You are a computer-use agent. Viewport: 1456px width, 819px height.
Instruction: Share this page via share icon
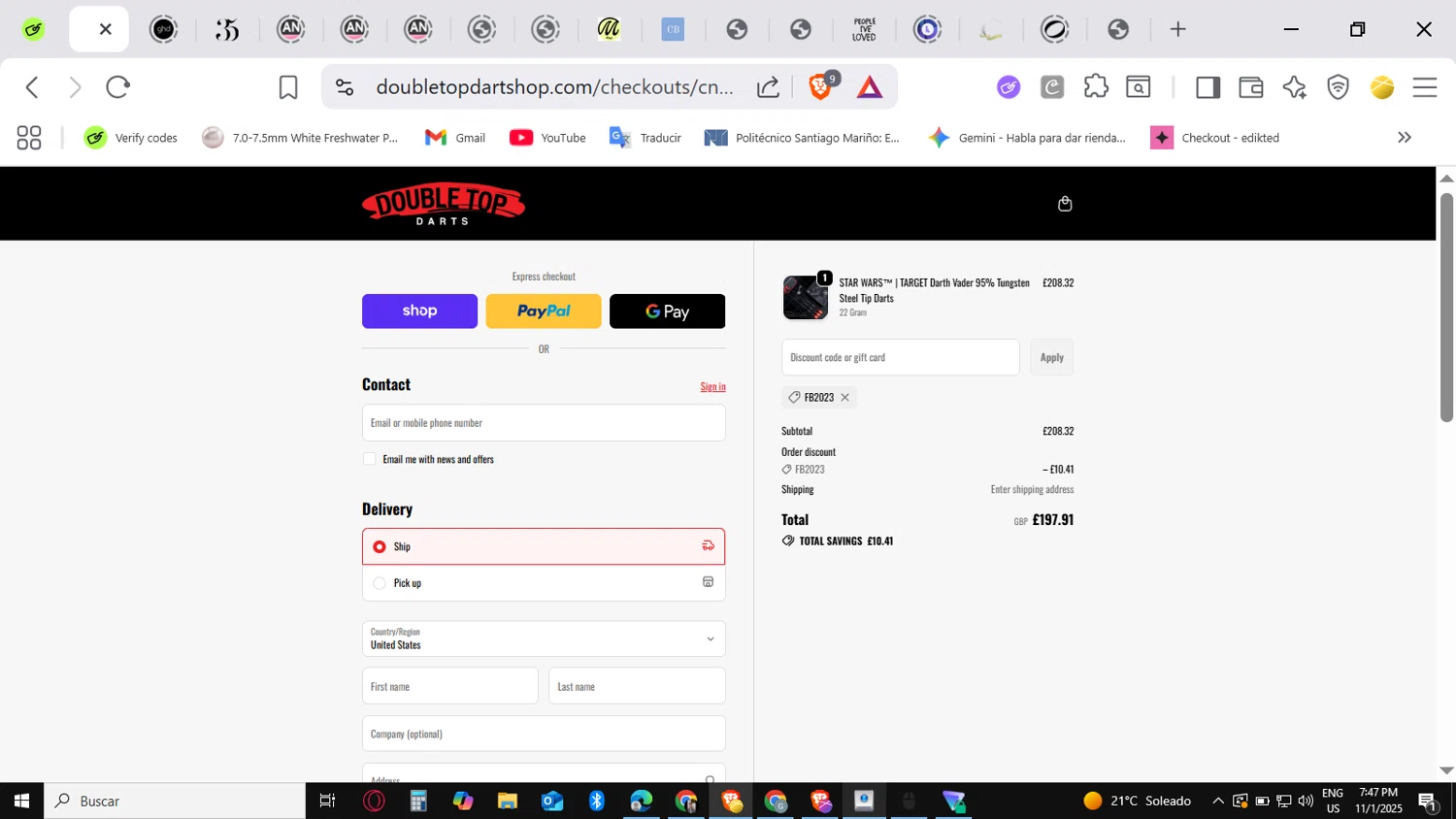768,87
